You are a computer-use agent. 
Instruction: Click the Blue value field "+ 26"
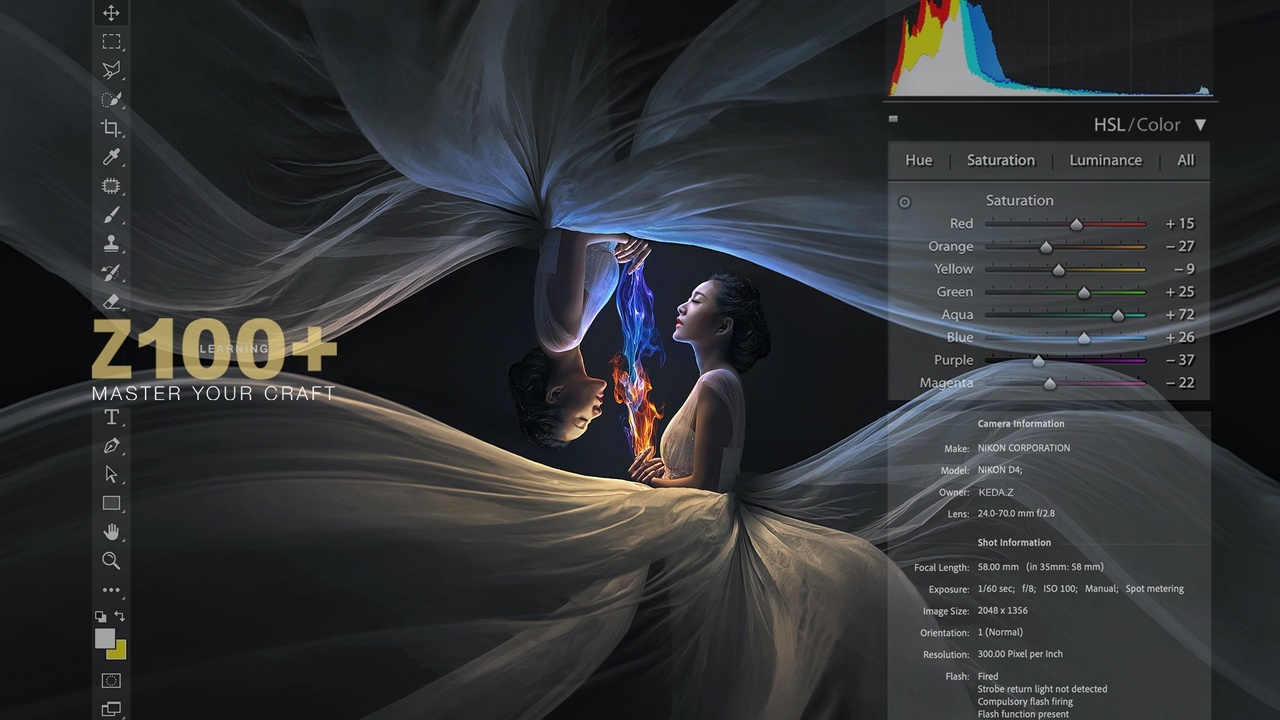point(1180,337)
